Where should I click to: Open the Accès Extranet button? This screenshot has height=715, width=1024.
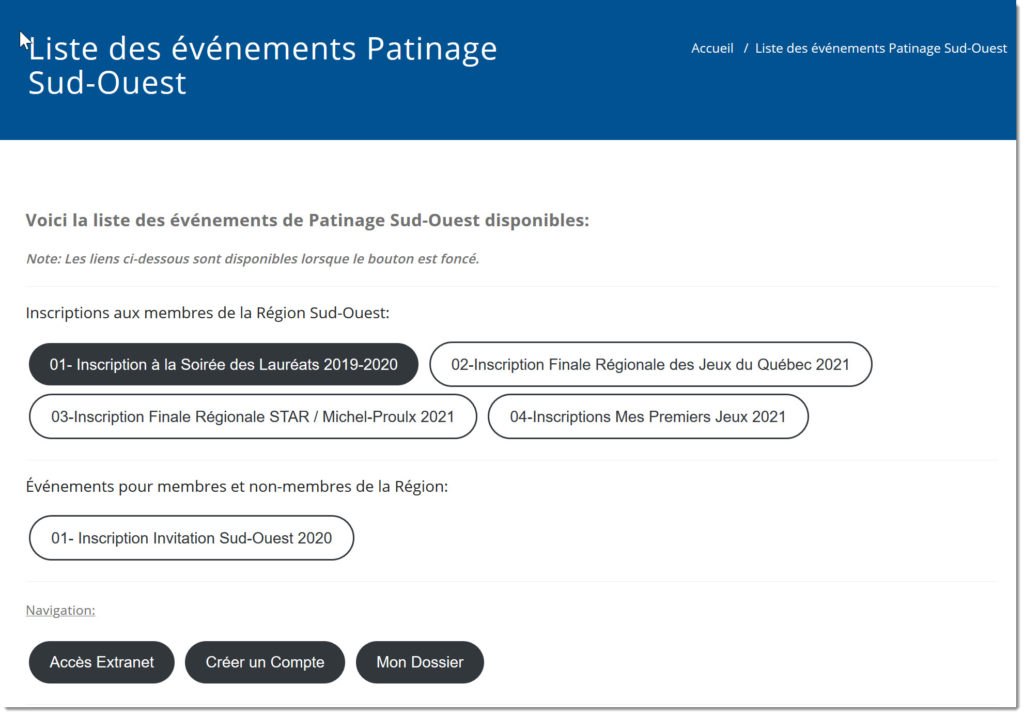point(102,662)
